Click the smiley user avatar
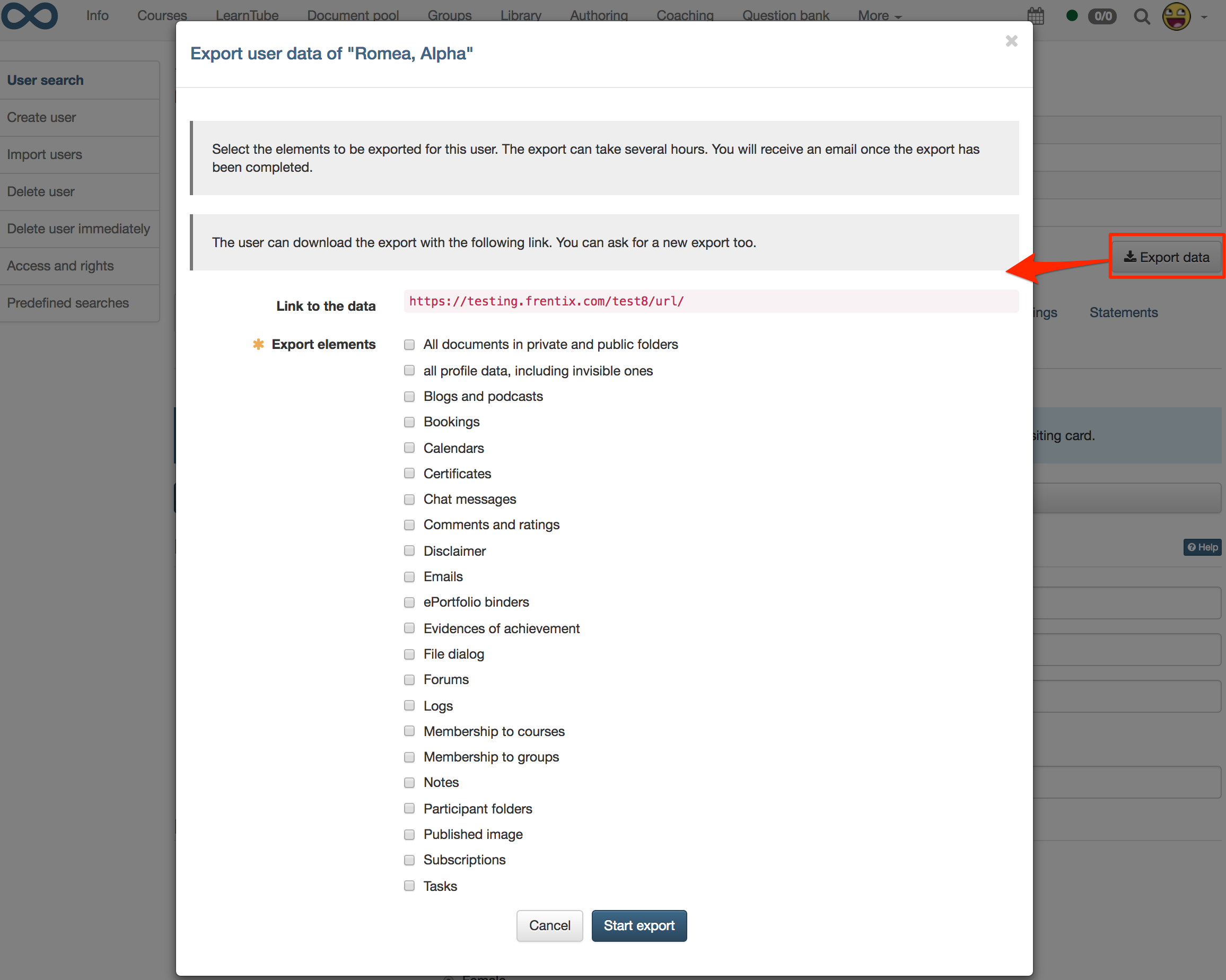This screenshot has width=1226, height=980. click(x=1178, y=16)
